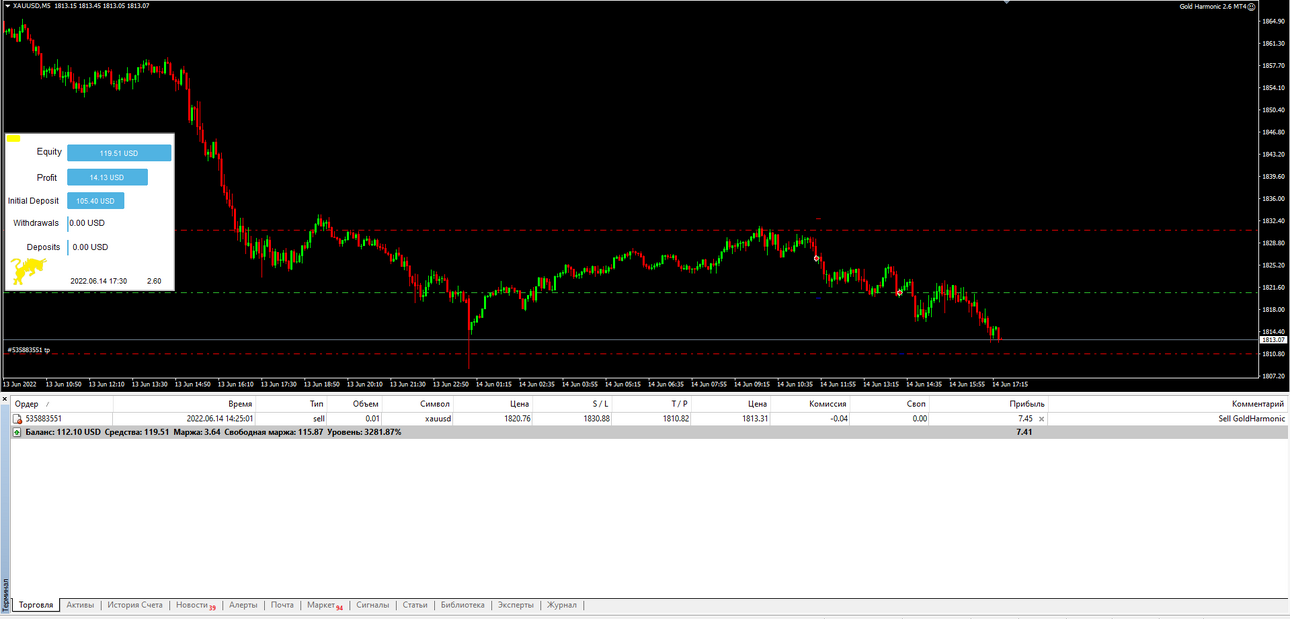Sort by the Прибыль column header
The image size is (1290, 619).
pyautogui.click(x=989, y=404)
